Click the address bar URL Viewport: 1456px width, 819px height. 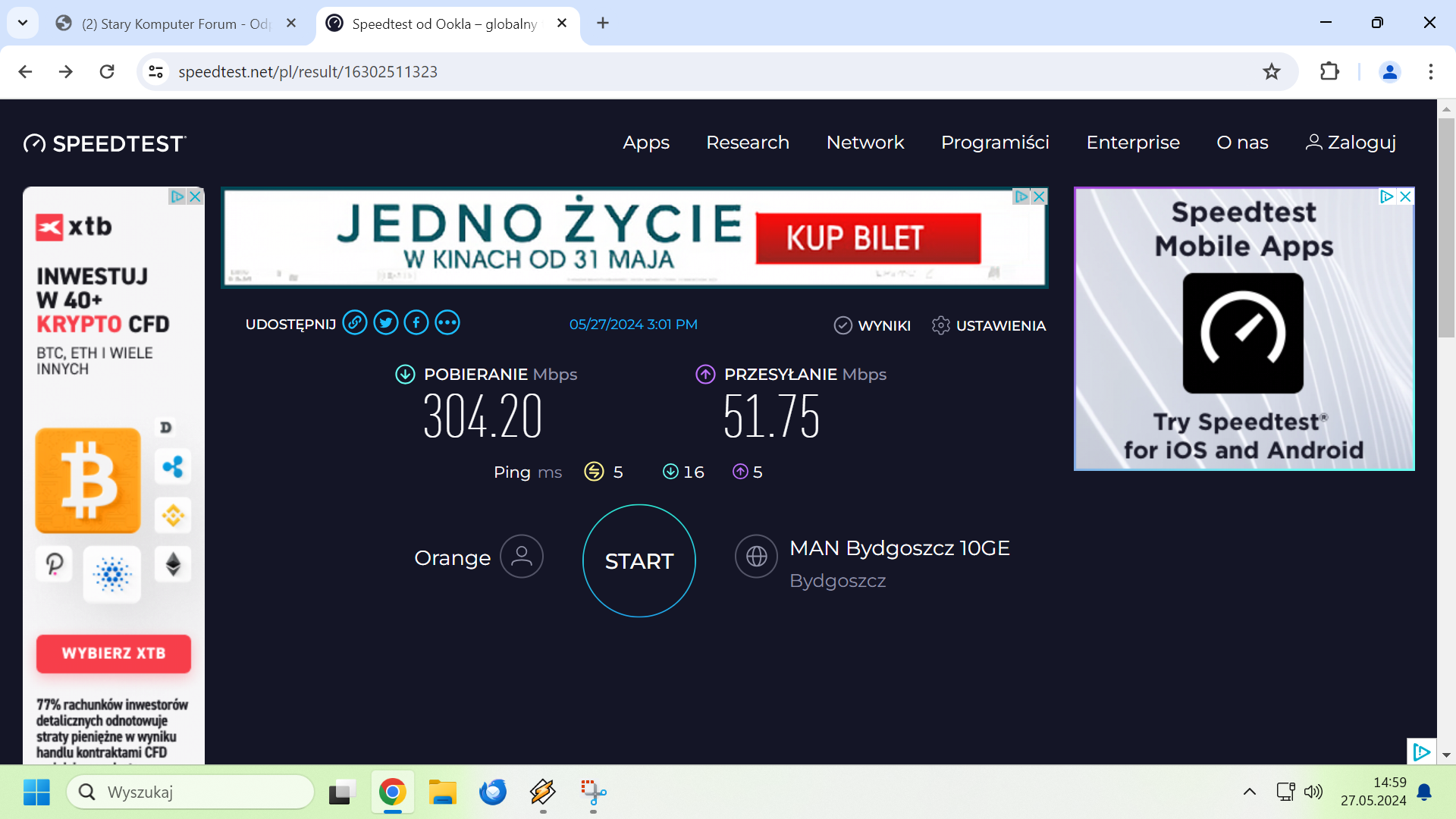(x=308, y=71)
